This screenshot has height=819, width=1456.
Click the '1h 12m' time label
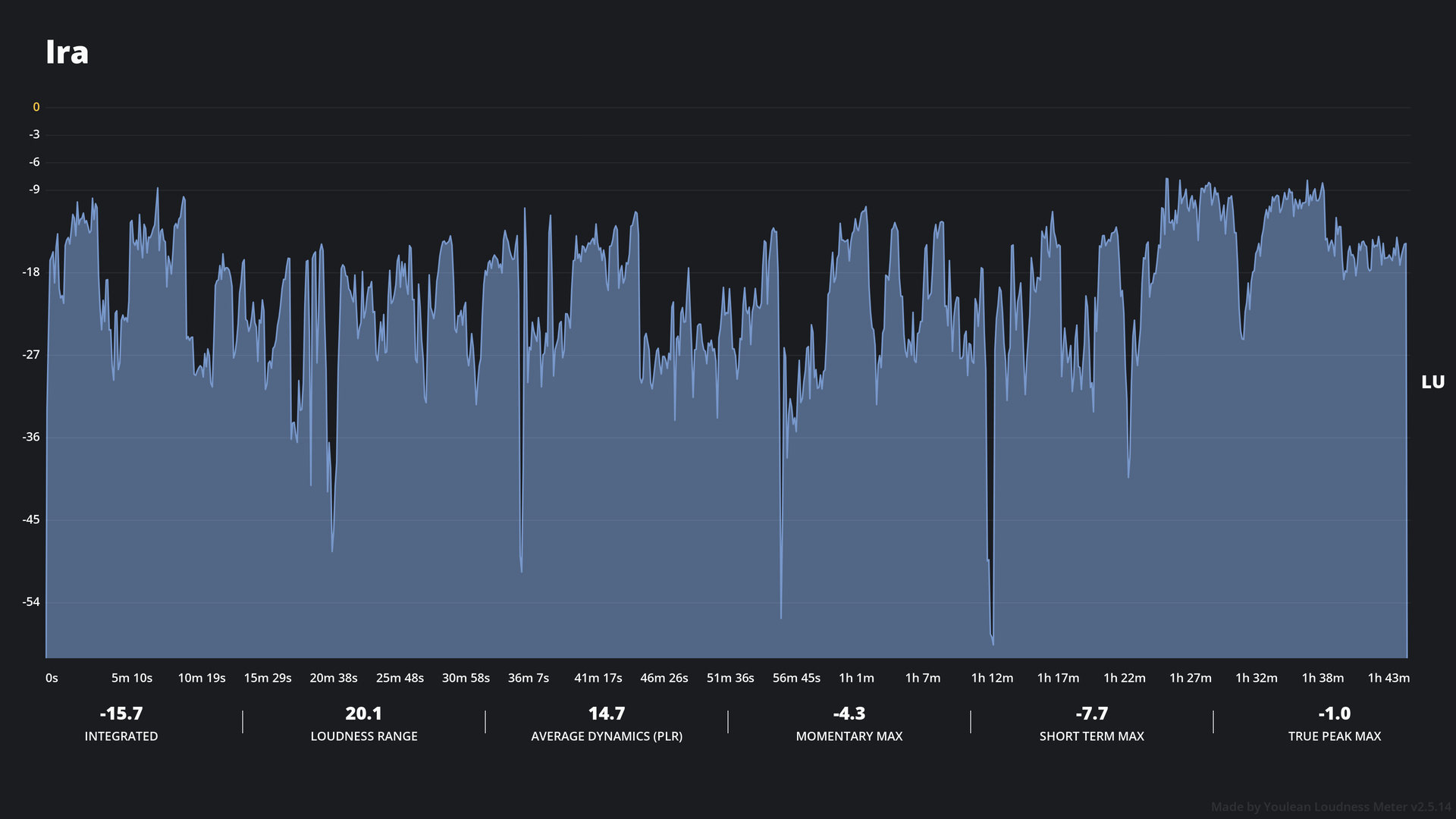(x=992, y=678)
